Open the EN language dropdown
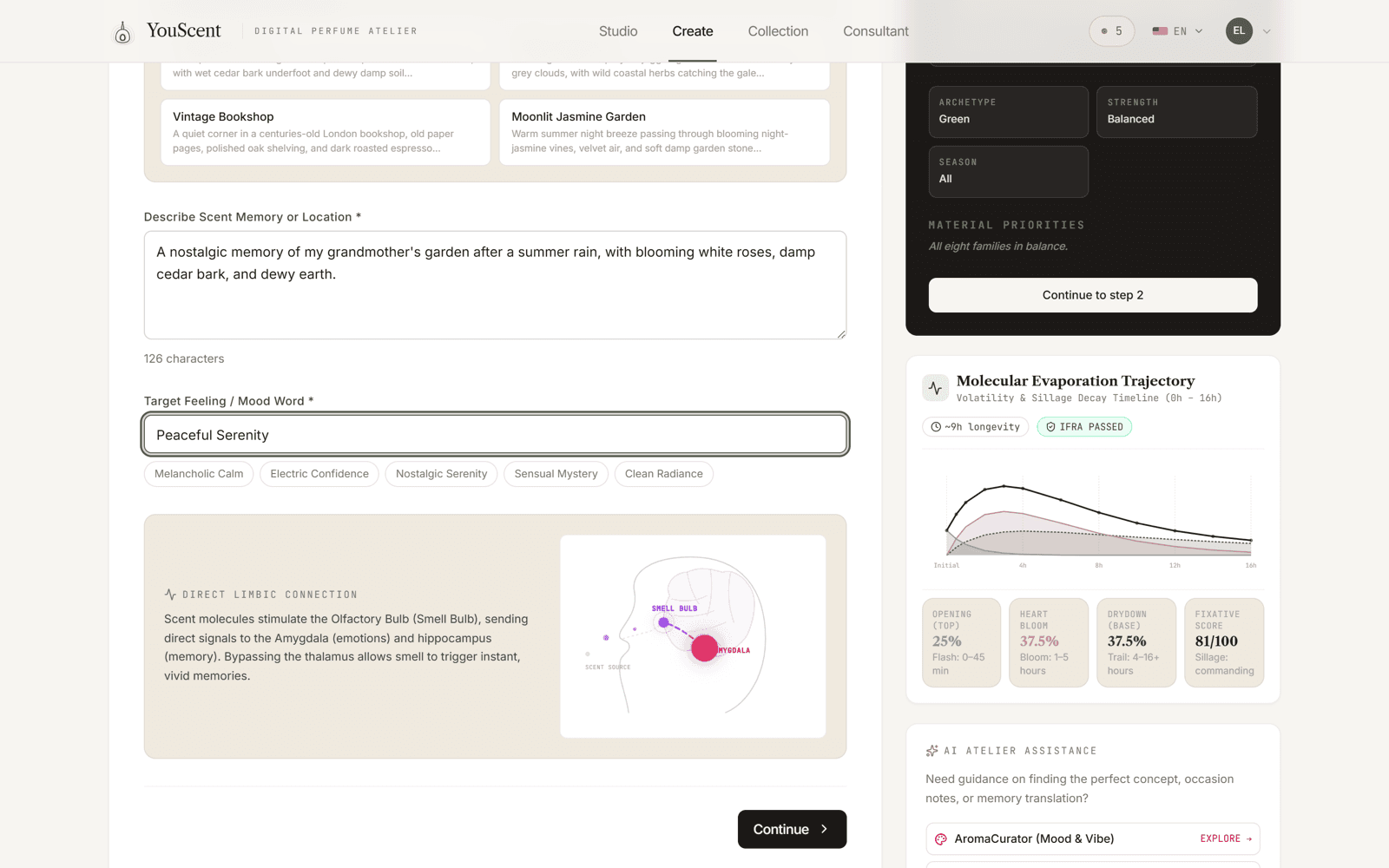This screenshot has width=1389, height=868. pos(1177,31)
